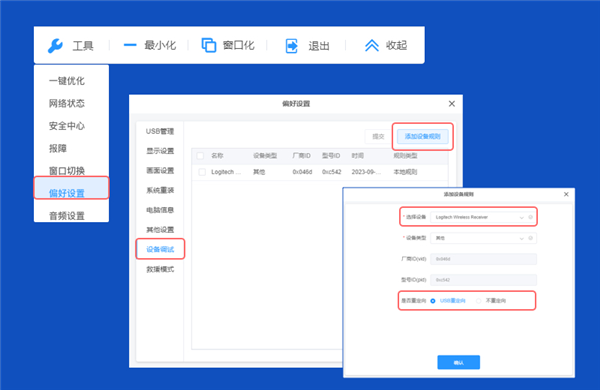Switch to the USB管理 tab

pyautogui.click(x=160, y=131)
